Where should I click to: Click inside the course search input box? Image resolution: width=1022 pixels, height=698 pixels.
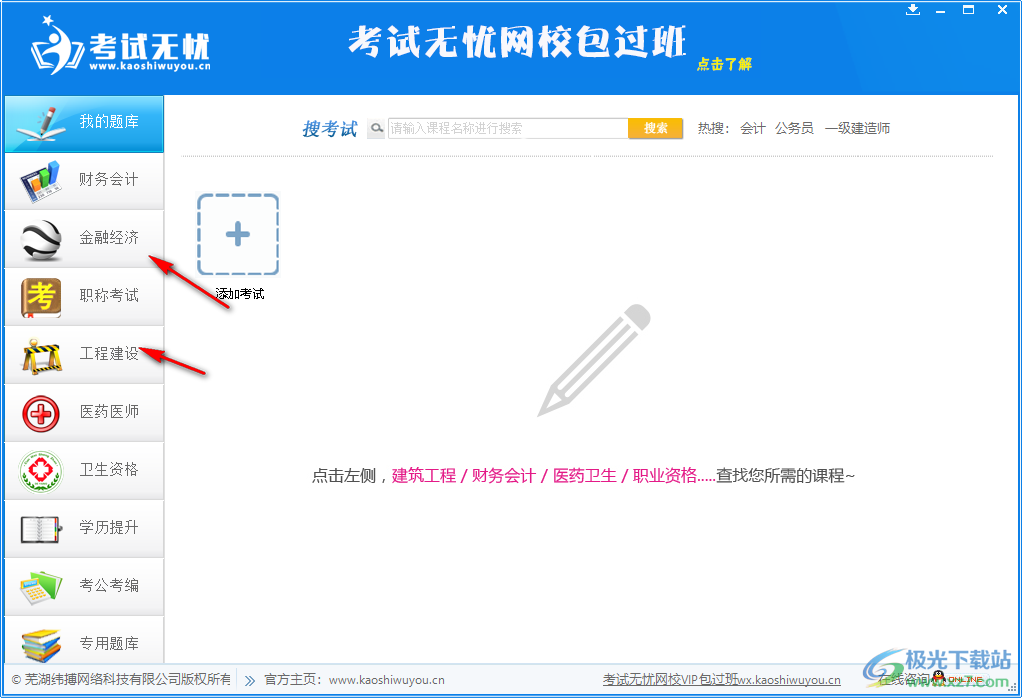click(x=500, y=128)
